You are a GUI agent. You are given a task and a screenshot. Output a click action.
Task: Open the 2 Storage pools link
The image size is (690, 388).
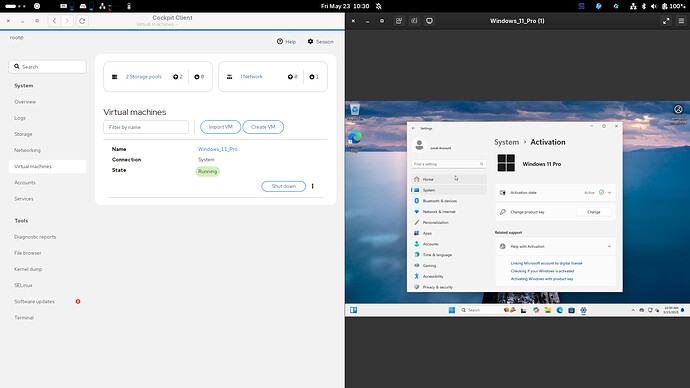[143, 77]
